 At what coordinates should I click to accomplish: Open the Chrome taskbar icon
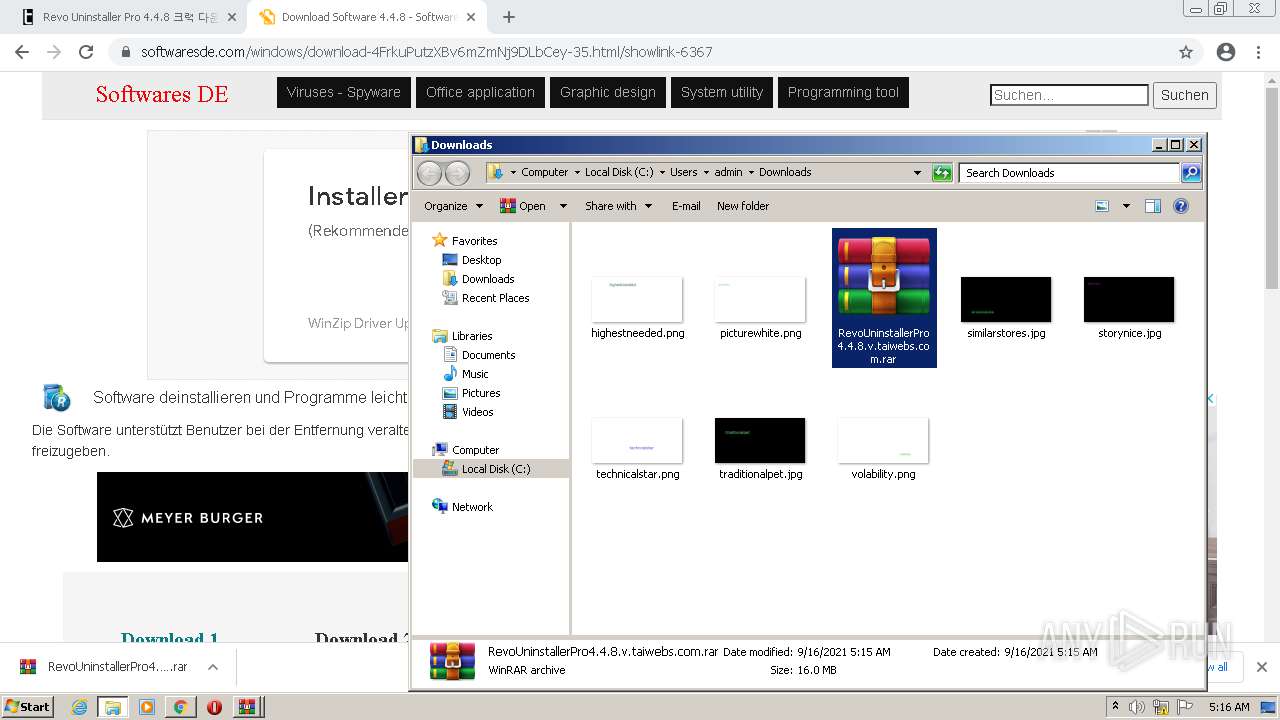[x=180, y=707]
